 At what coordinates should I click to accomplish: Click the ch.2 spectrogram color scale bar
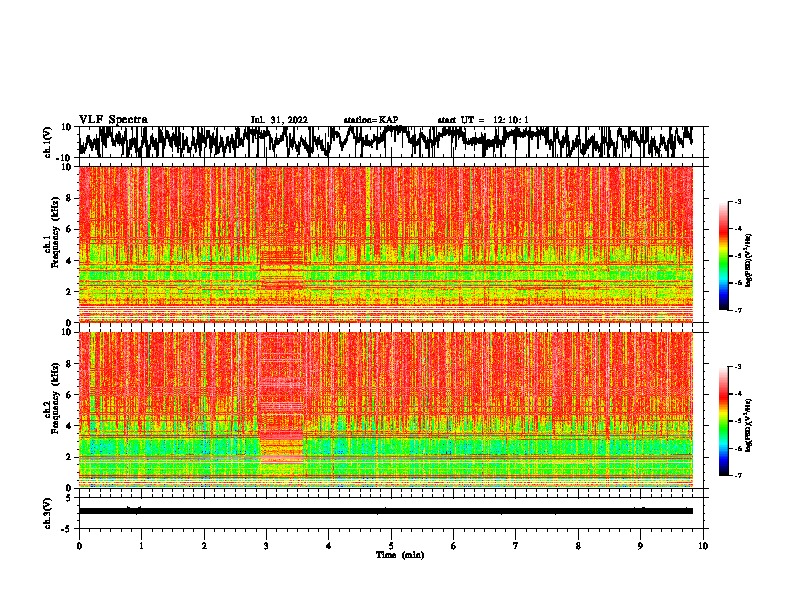723,421
